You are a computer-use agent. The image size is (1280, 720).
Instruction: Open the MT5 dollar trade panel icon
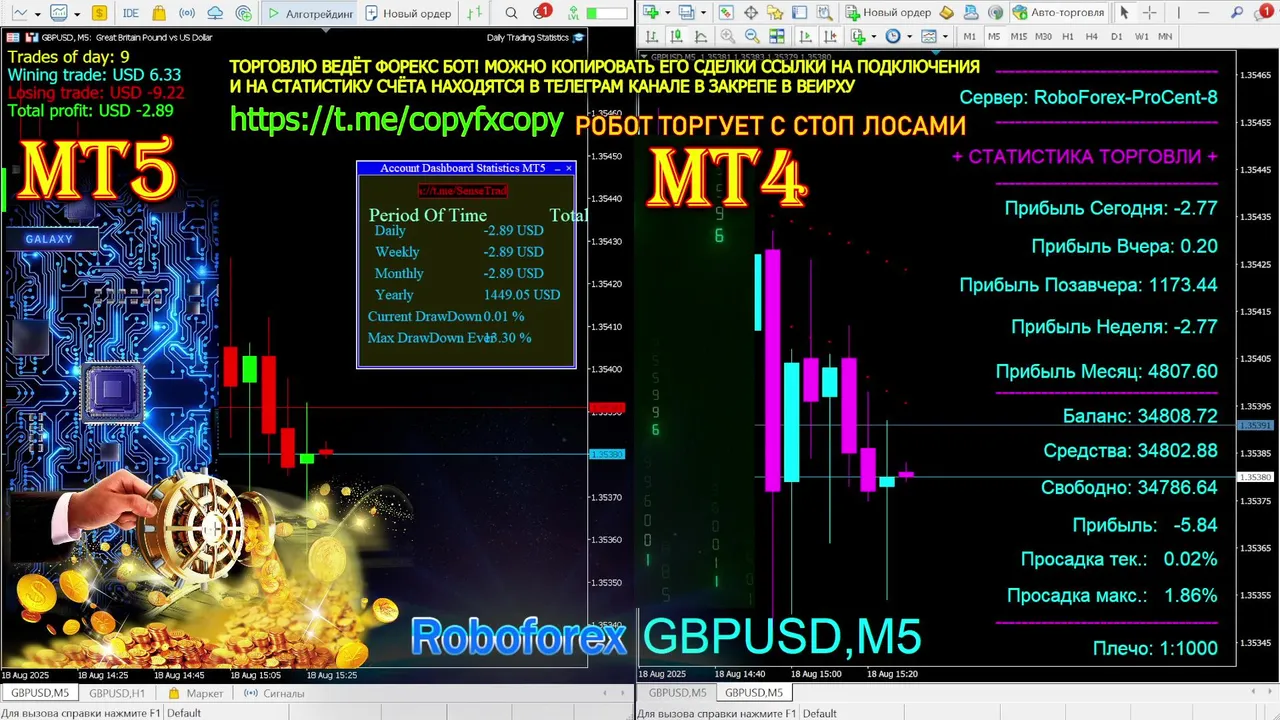pyautogui.click(x=99, y=13)
